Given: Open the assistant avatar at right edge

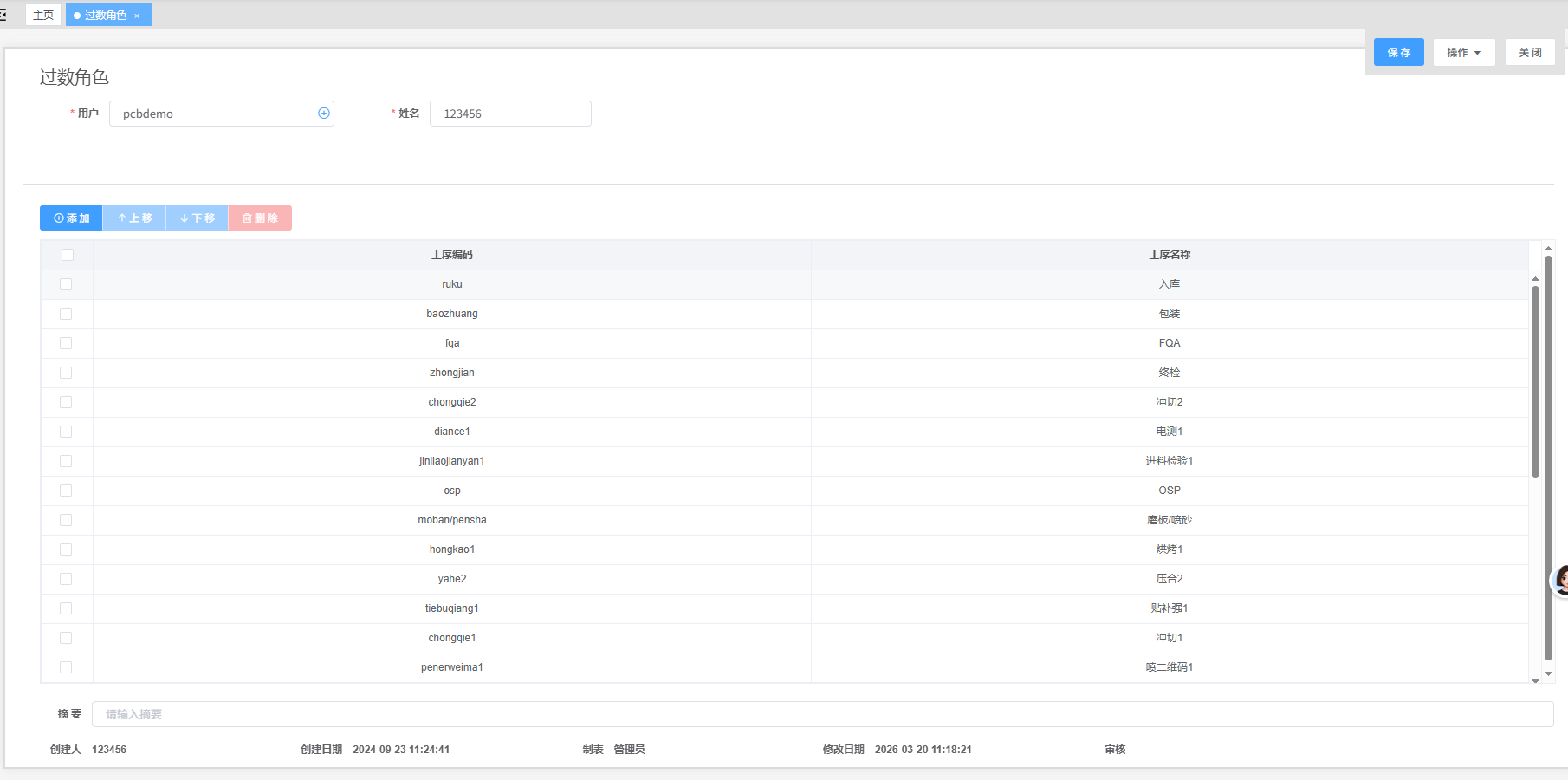Looking at the screenshot, I should click(1561, 580).
